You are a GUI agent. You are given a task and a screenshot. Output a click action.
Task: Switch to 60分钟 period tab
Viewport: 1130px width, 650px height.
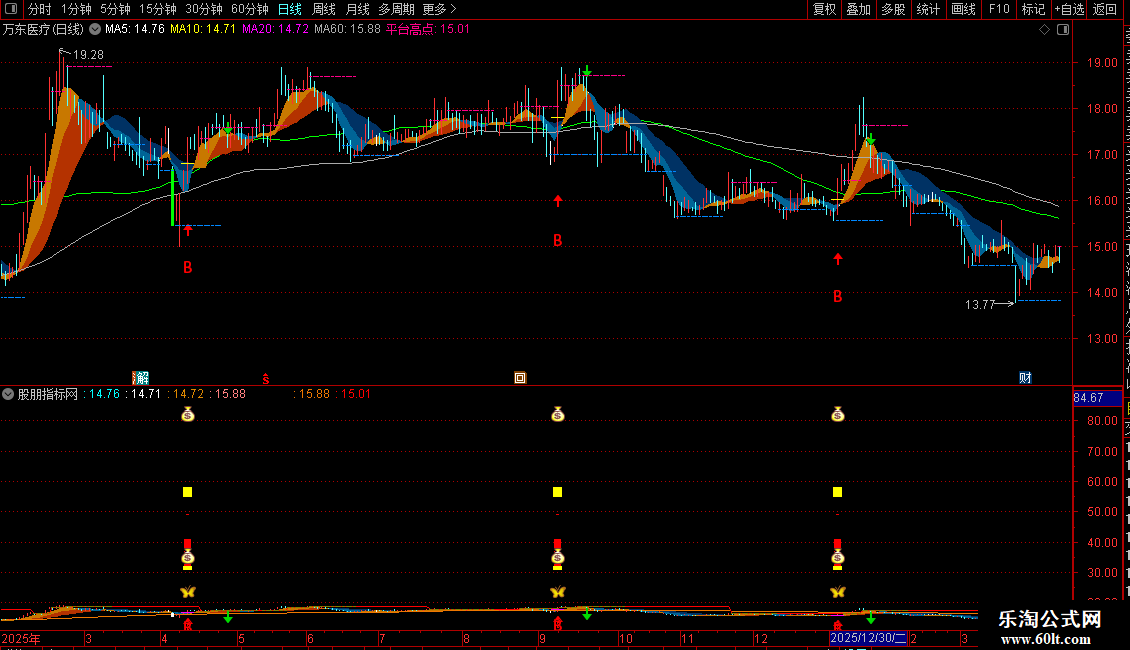tap(250, 9)
